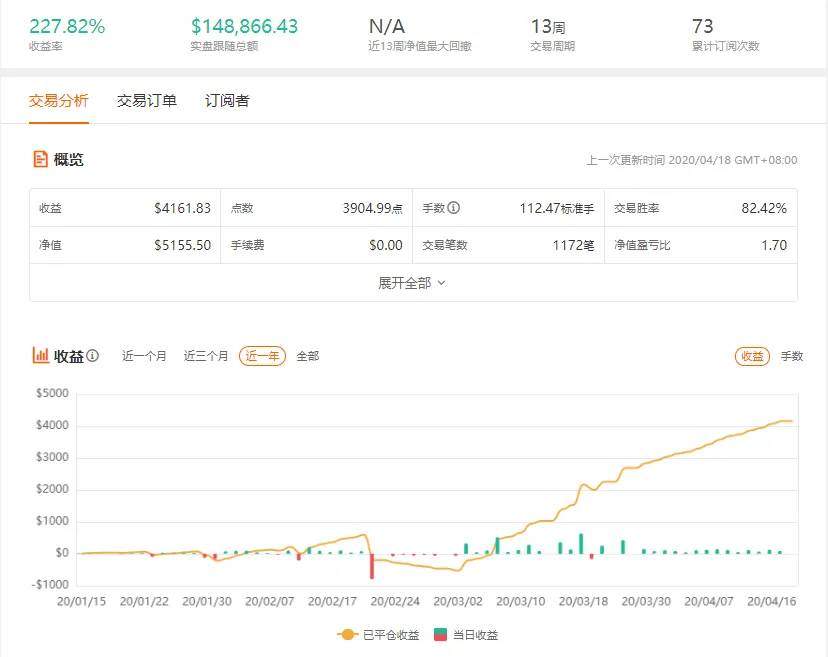828x657 pixels.
Task: Click the 73 cumulative subscriptions value
Action: pos(703,26)
